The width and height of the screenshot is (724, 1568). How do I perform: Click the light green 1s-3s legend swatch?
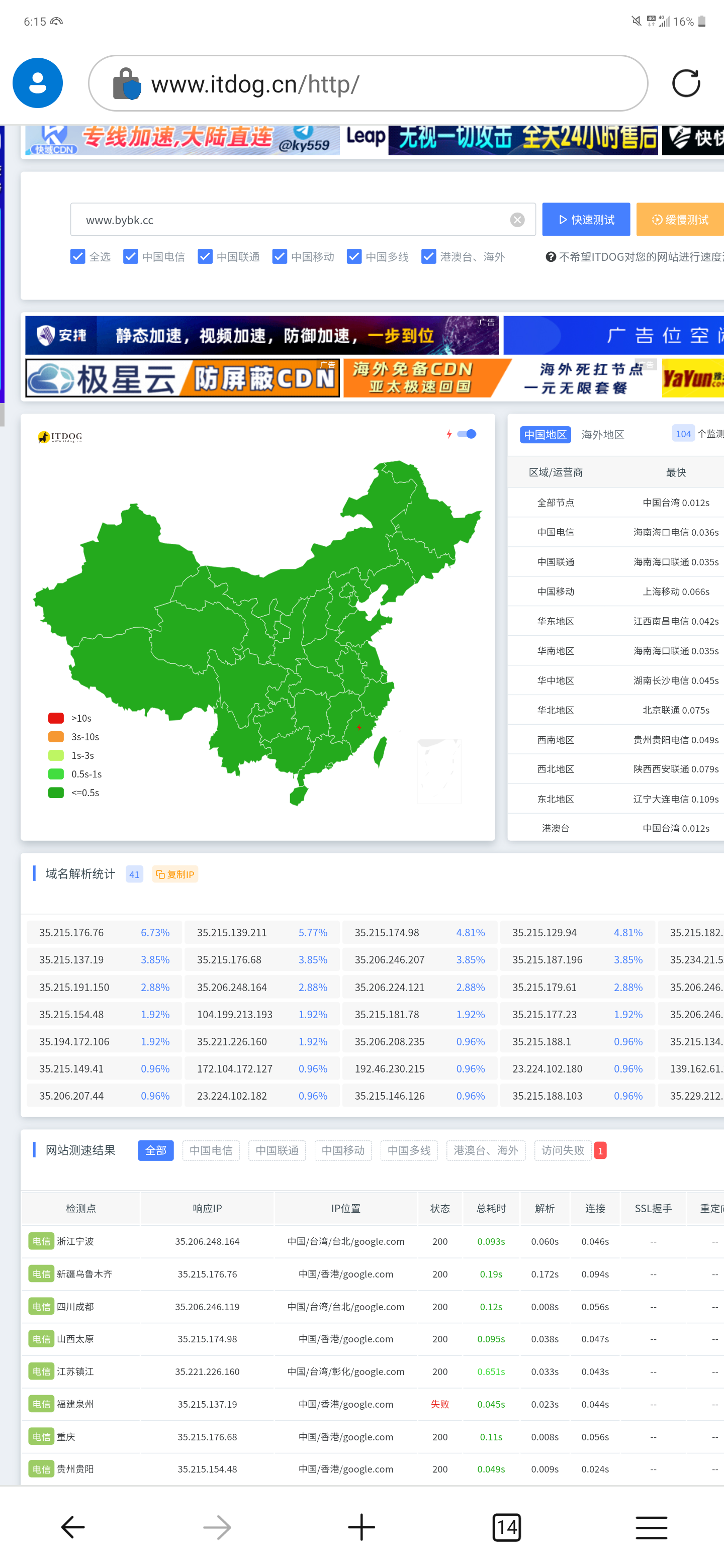tap(56, 755)
